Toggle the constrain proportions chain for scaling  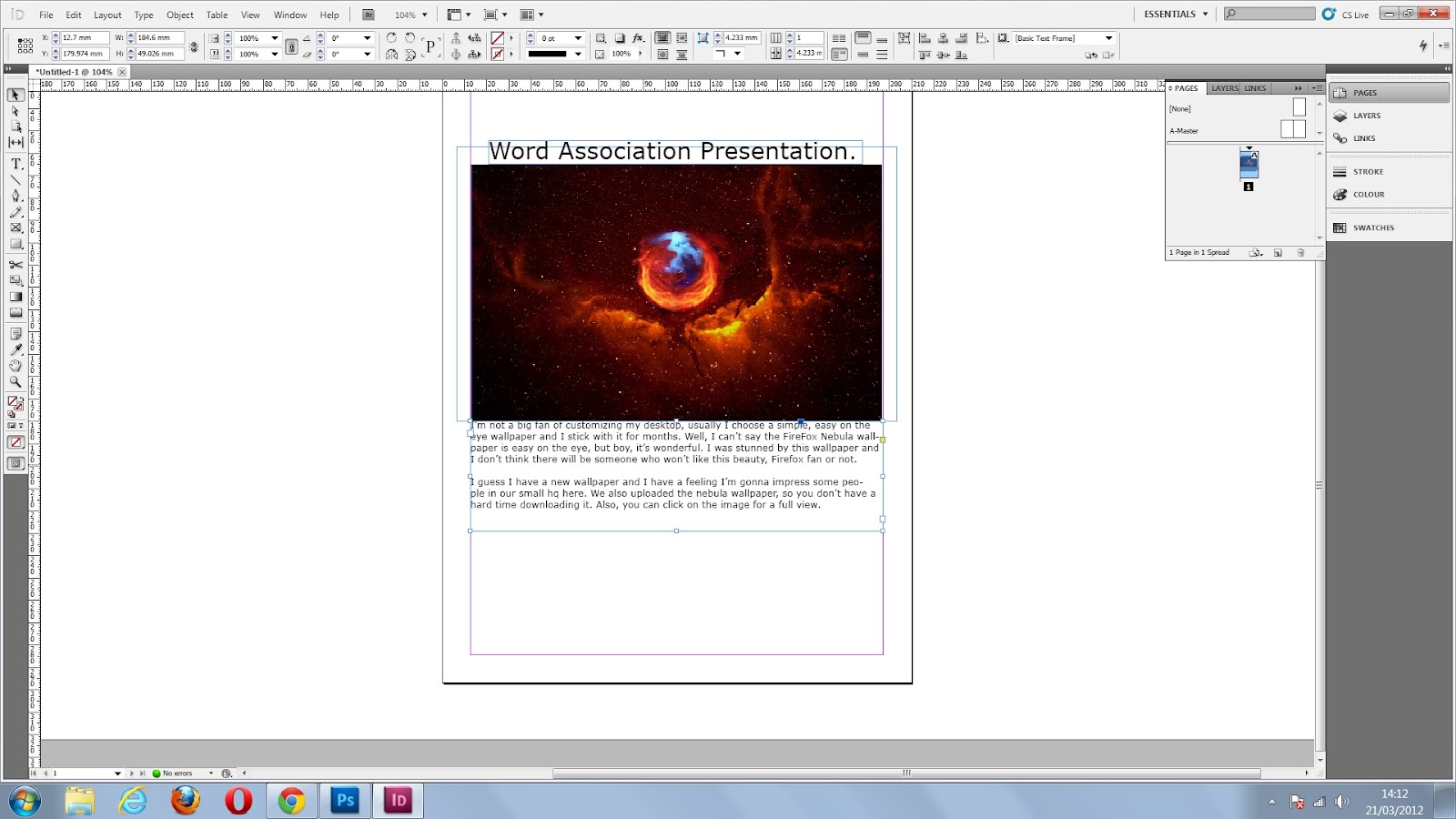292,45
